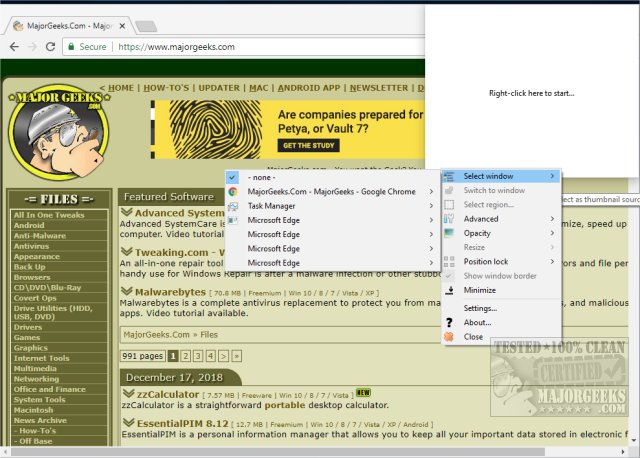Open the ANDROID APP navigation link
Viewport: 640px width, 458px height.
[309, 88]
